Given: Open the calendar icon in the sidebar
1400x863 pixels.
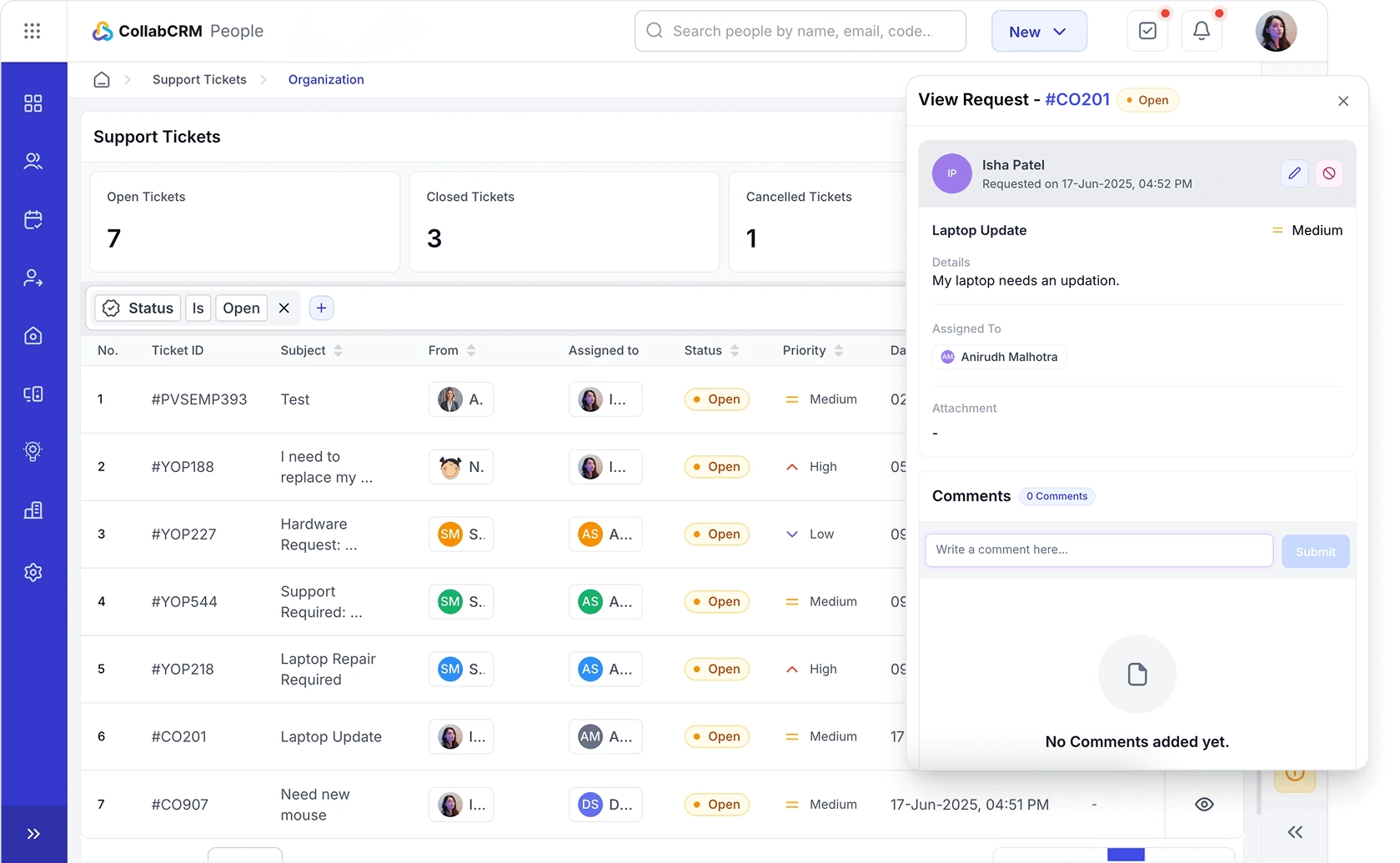Looking at the screenshot, I should (x=33, y=219).
